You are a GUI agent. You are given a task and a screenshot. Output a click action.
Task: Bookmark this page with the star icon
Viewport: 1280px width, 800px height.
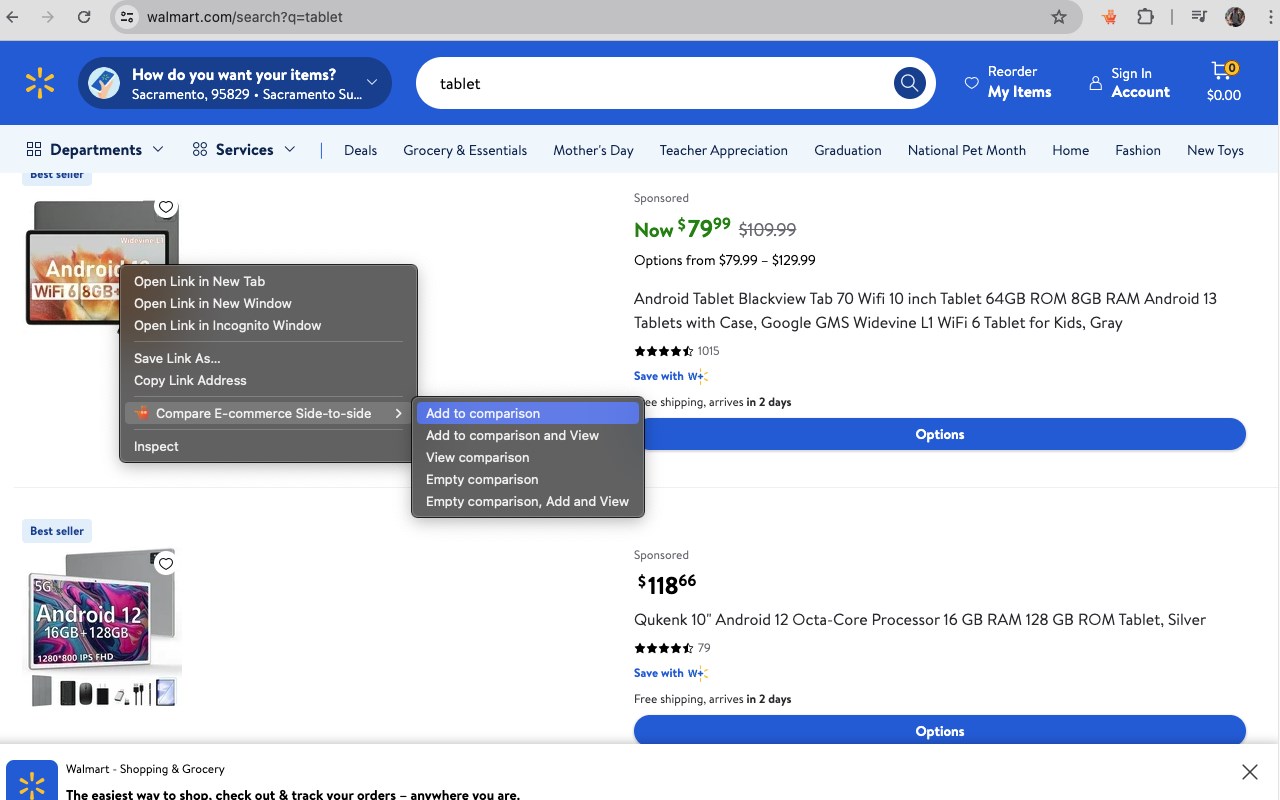point(1059,17)
